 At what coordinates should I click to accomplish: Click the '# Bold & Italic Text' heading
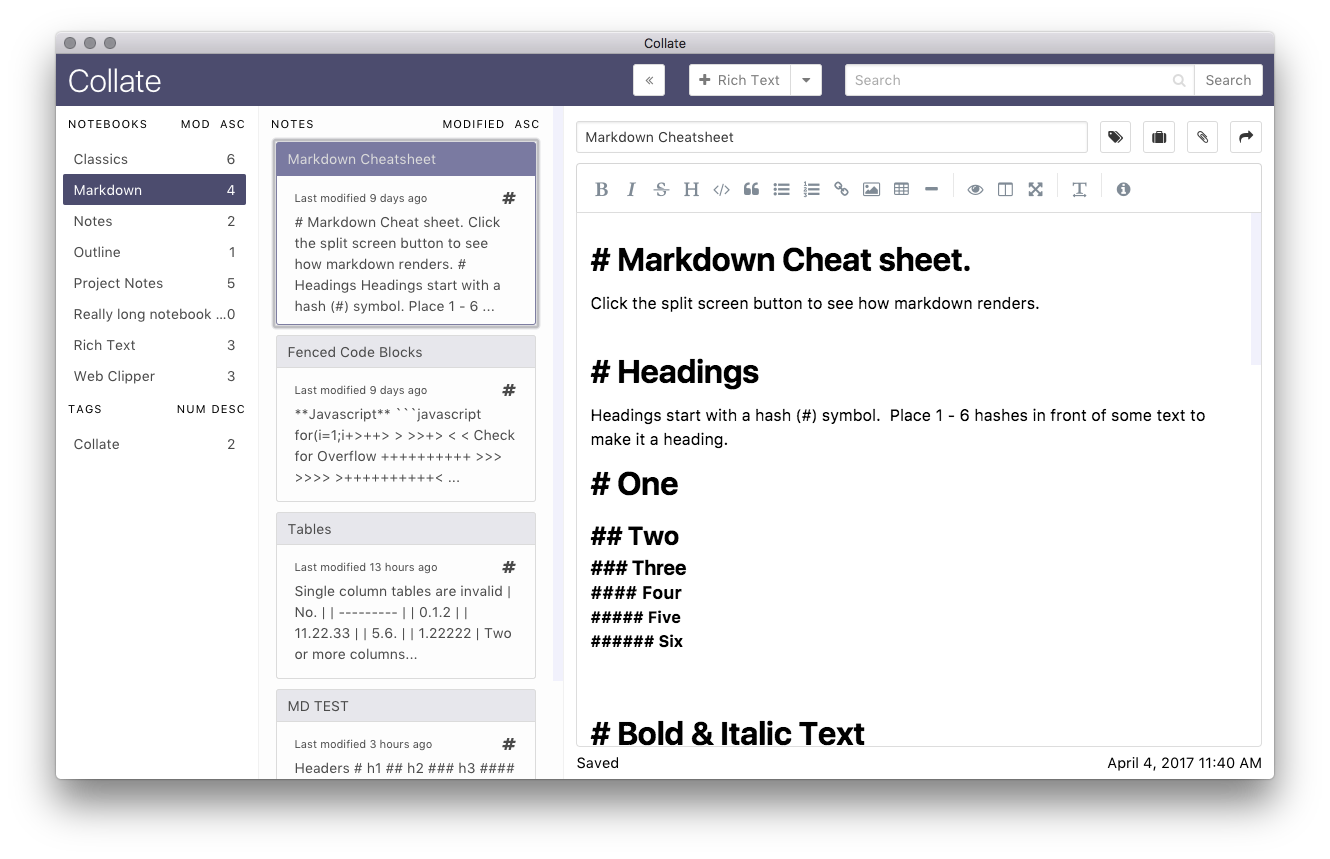click(728, 733)
